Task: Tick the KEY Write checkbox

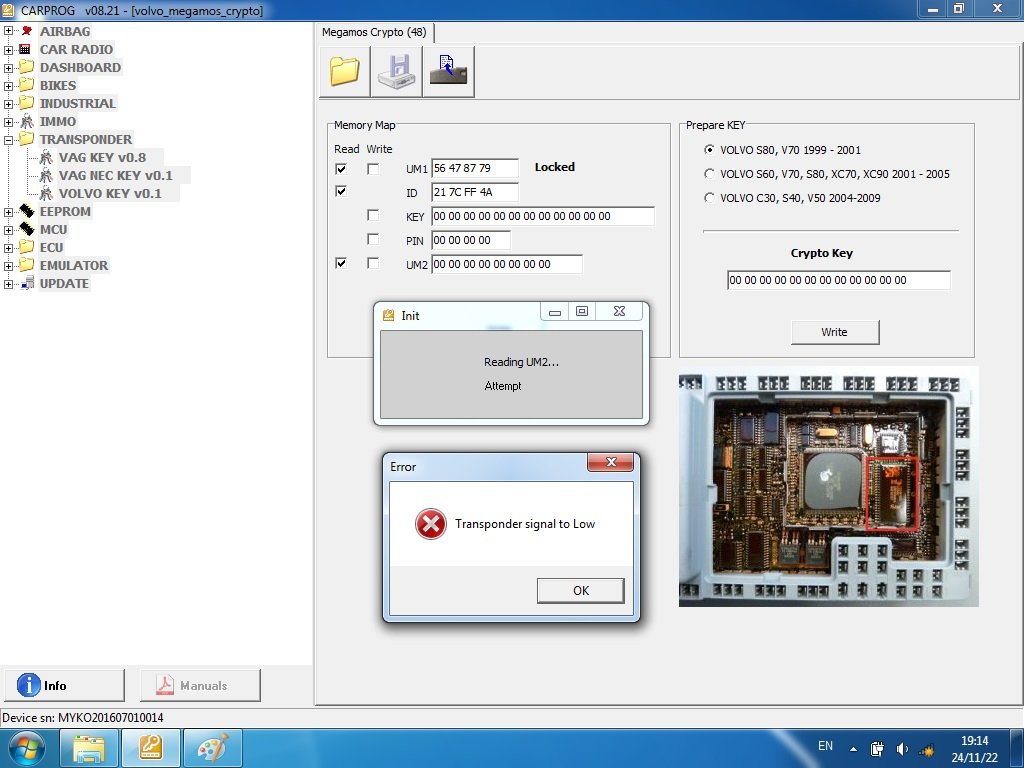Action: pos(373,215)
